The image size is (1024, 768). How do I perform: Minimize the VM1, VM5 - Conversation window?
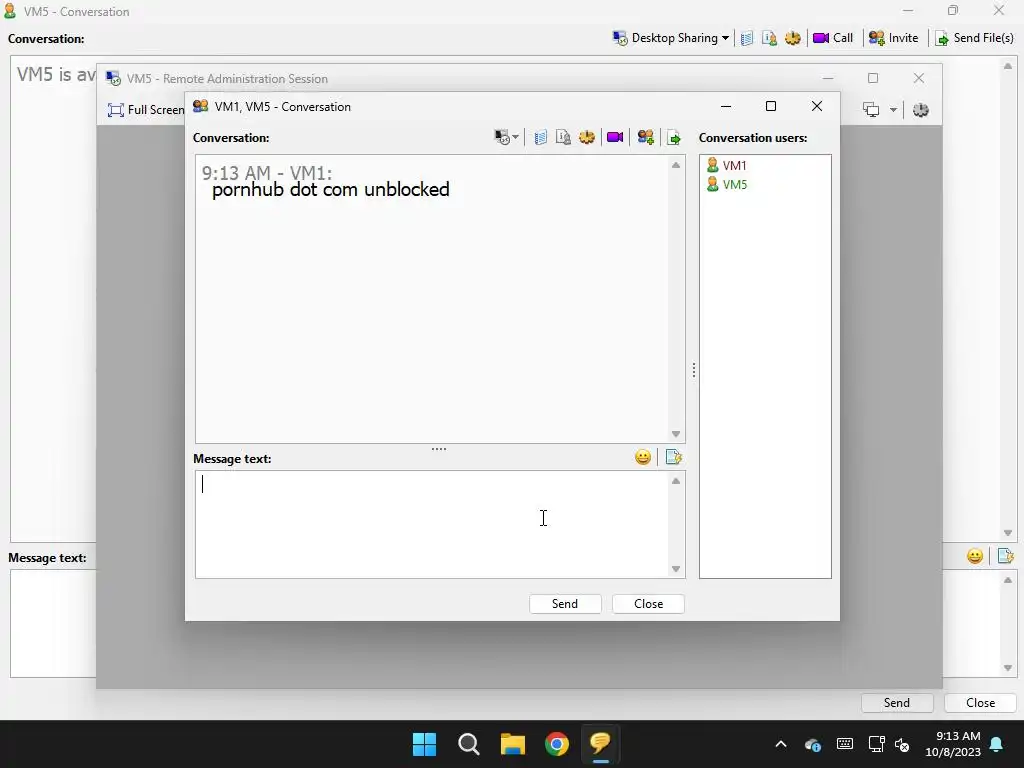pyautogui.click(x=726, y=106)
